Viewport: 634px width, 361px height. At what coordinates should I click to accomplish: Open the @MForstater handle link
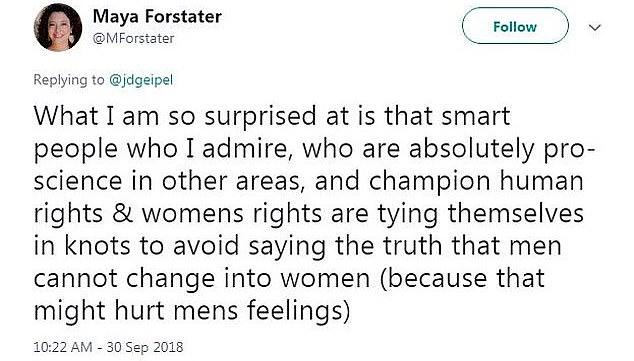tap(133, 38)
